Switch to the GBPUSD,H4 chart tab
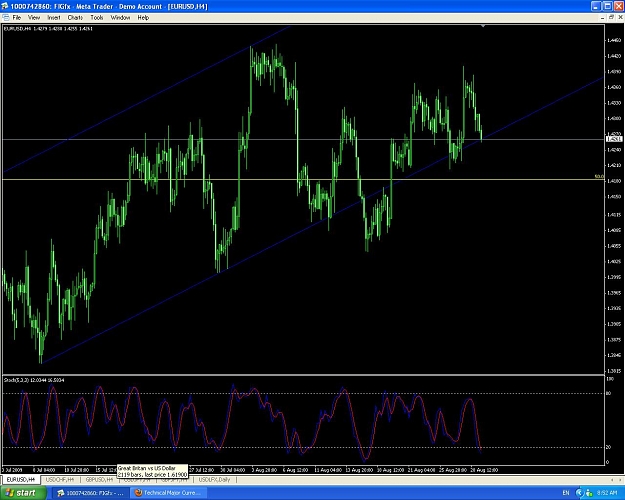The height and width of the screenshot is (500, 625). coord(100,479)
